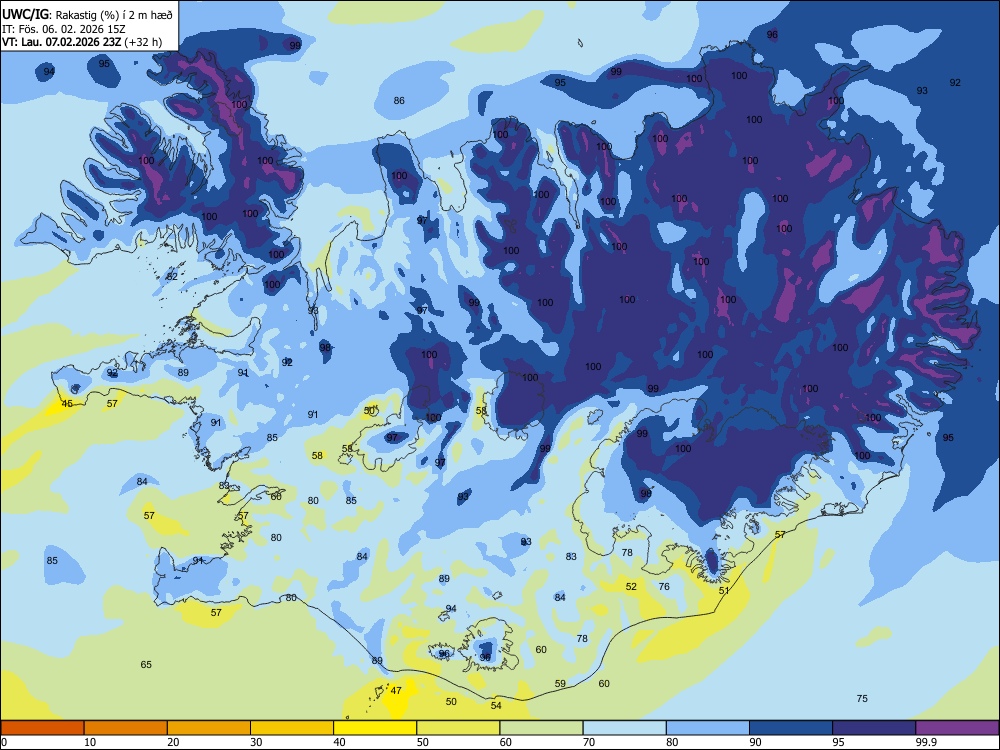Screen dimensions: 1000x750
Task: Click the 95–99.9 navy legend swatch
Action: [x=874, y=728]
